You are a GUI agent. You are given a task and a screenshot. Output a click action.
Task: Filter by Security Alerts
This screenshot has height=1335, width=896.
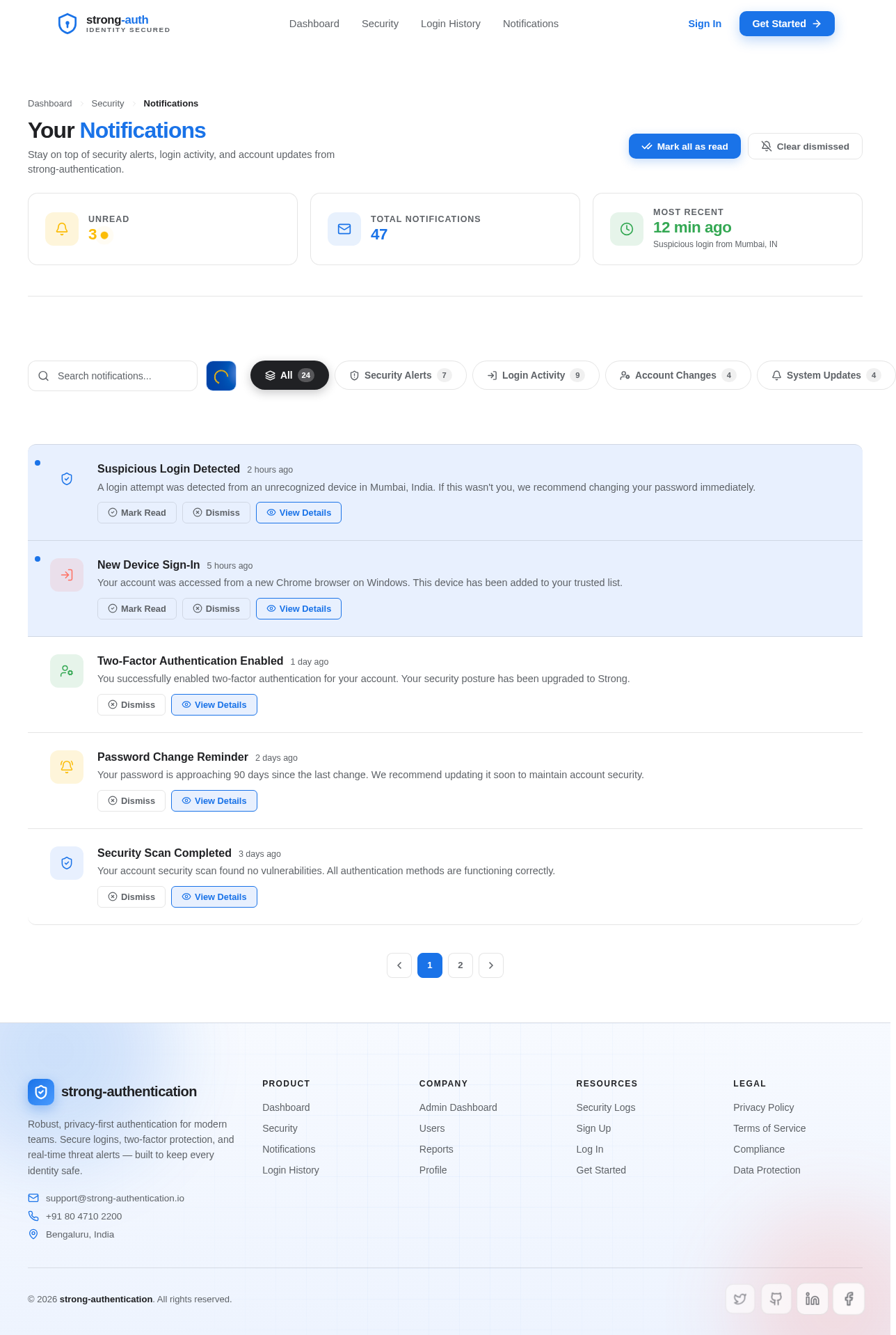(401, 375)
